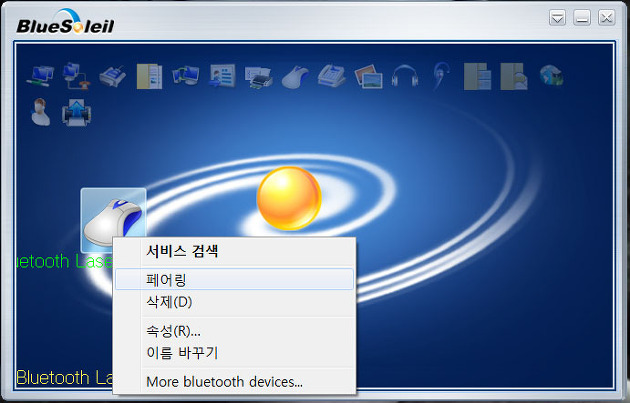The image size is (630, 403).
Task: Select the Dial-up Networking icon with red telephone
Action: pyautogui.click(x=76, y=76)
